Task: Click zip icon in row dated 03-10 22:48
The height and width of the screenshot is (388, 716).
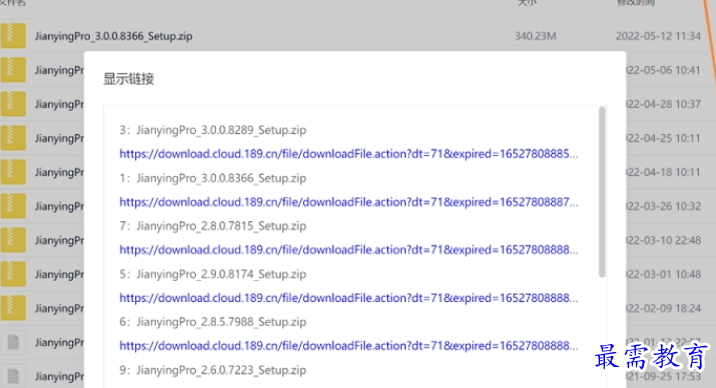Action: pos(13,240)
